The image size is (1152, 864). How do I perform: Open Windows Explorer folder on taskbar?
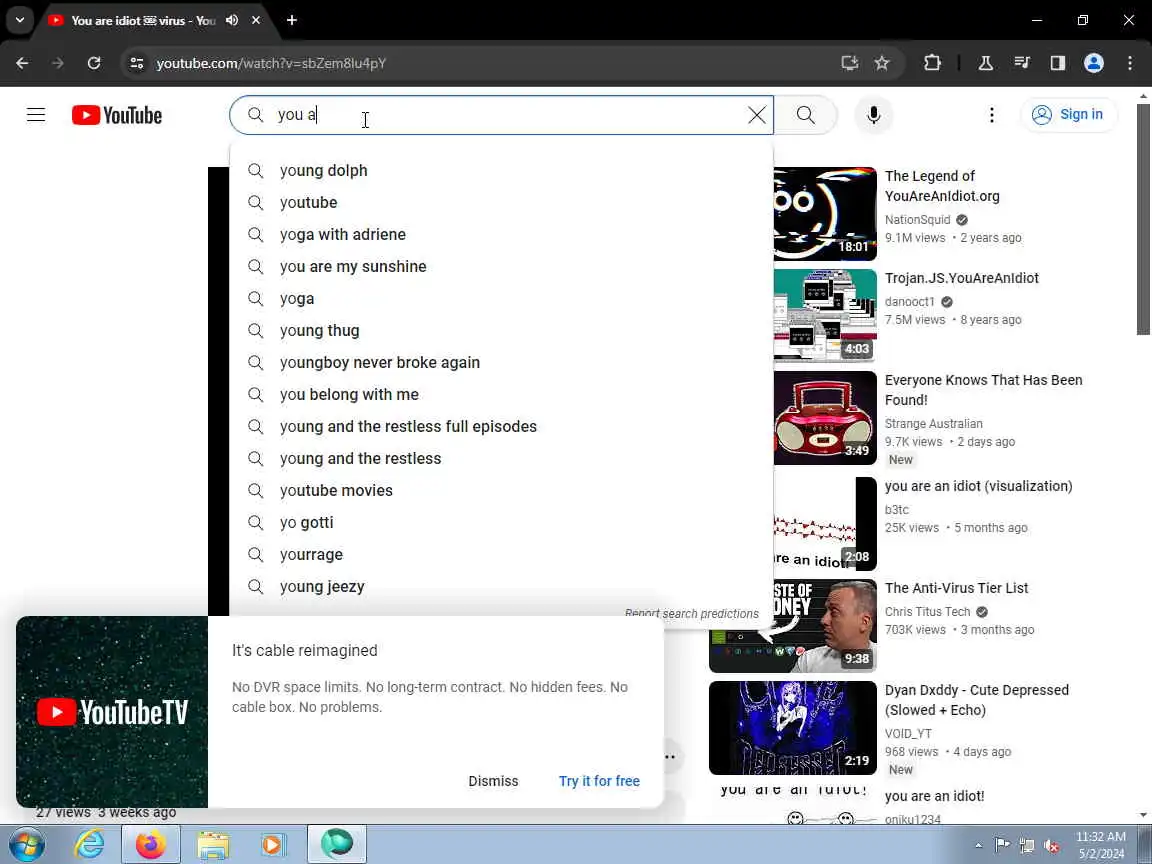[213, 845]
